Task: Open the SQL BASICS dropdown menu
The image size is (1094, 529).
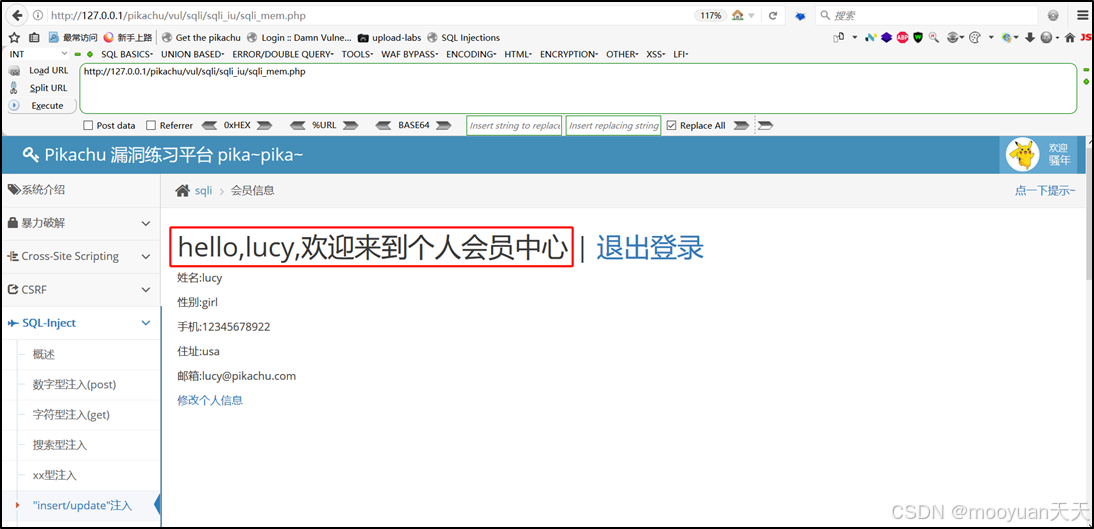Action: (128, 54)
